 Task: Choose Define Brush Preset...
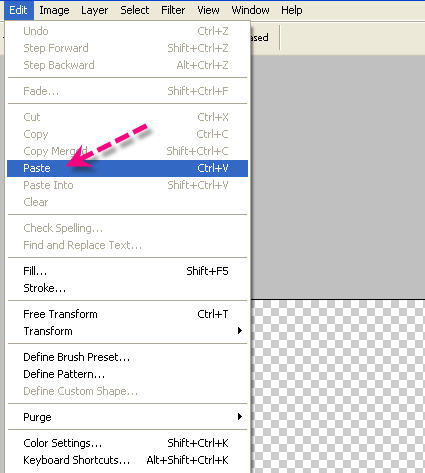click(127, 357)
